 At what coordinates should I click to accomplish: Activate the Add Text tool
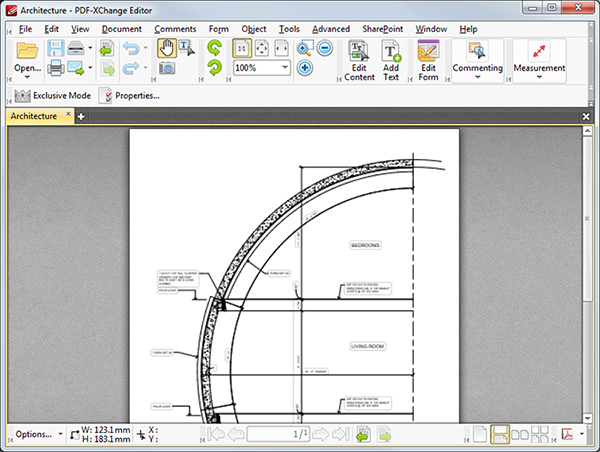click(x=391, y=60)
